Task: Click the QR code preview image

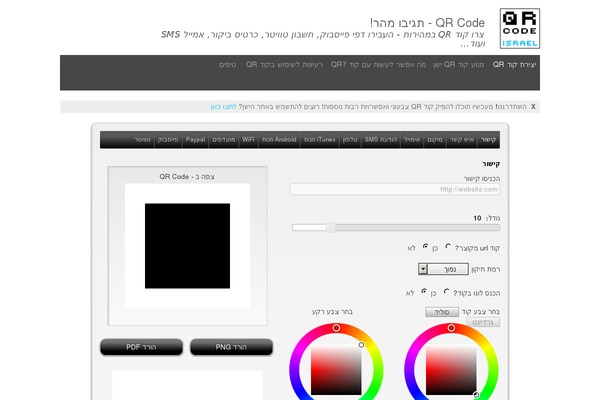Action: click(x=188, y=246)
